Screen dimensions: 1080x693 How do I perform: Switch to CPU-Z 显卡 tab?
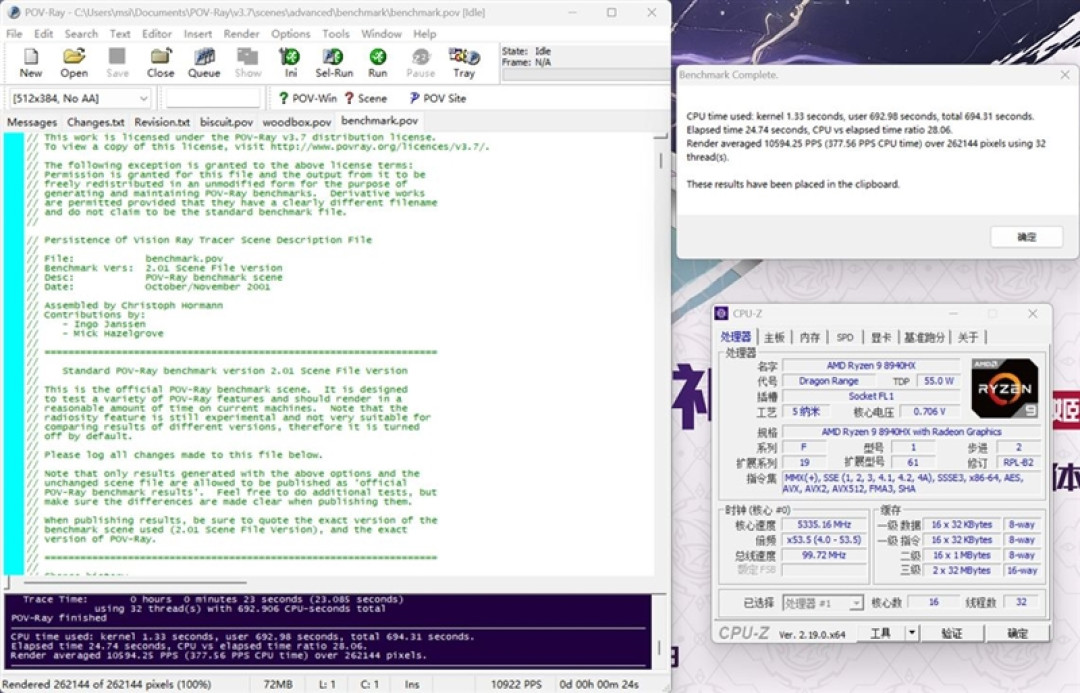point(881,337)
